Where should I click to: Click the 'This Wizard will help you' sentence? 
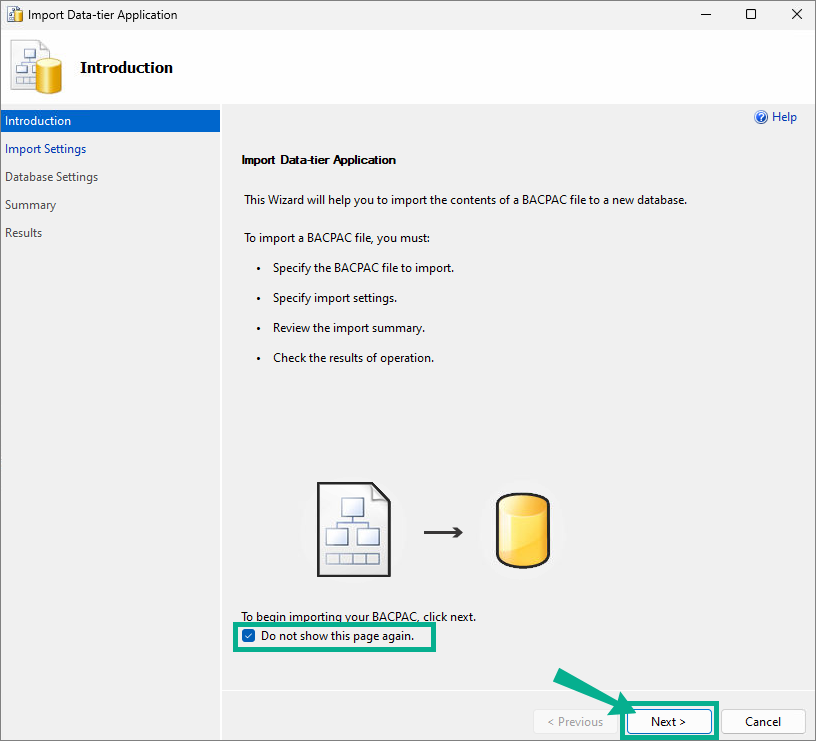tap(465, 200)
